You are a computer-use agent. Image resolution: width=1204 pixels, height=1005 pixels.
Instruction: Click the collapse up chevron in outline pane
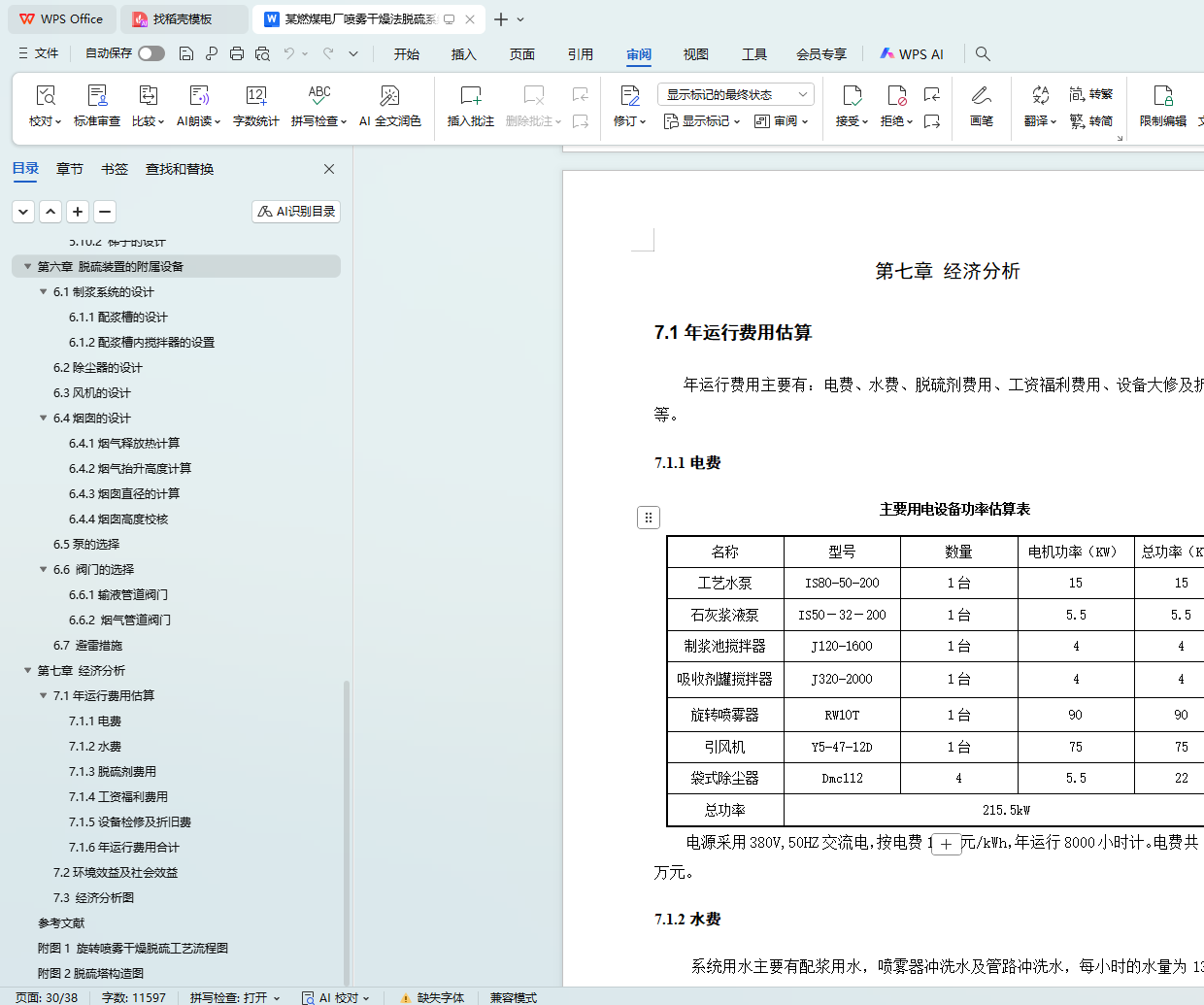pyautogui.click(x=50, y=212)
